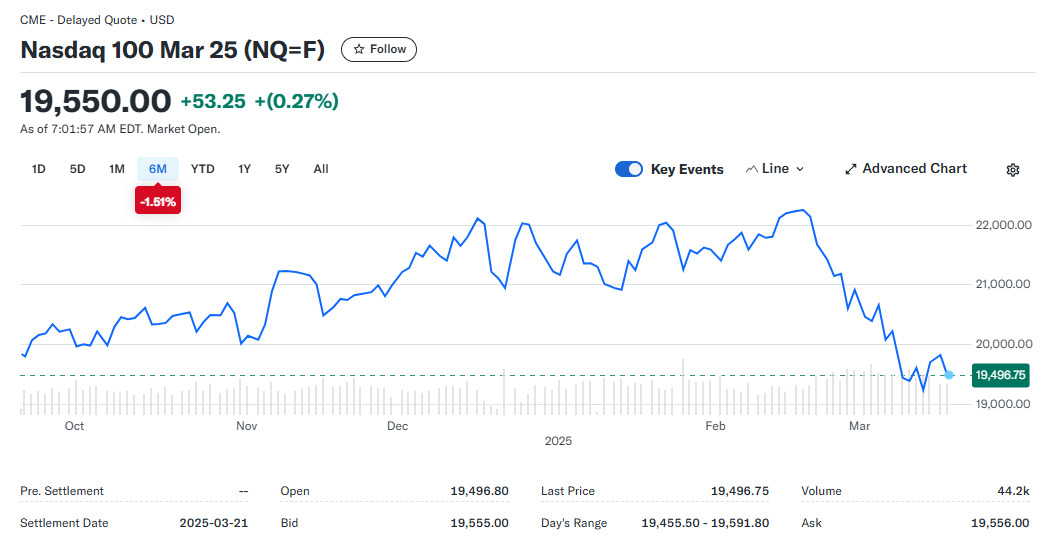The height and width of the screenshot is (543, 1043).
Task: Click the 22,000.00 axis label
Action: pos(1003,225)
